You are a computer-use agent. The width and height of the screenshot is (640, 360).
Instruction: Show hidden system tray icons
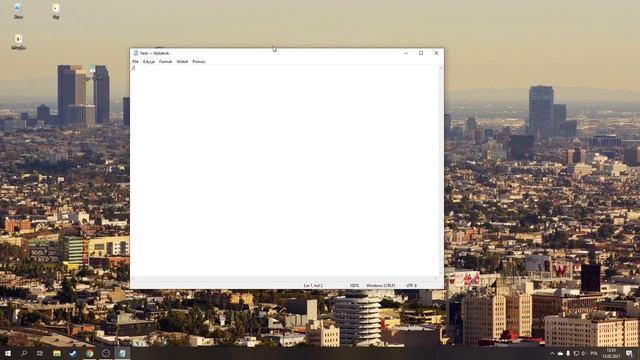tap(552, 353)
